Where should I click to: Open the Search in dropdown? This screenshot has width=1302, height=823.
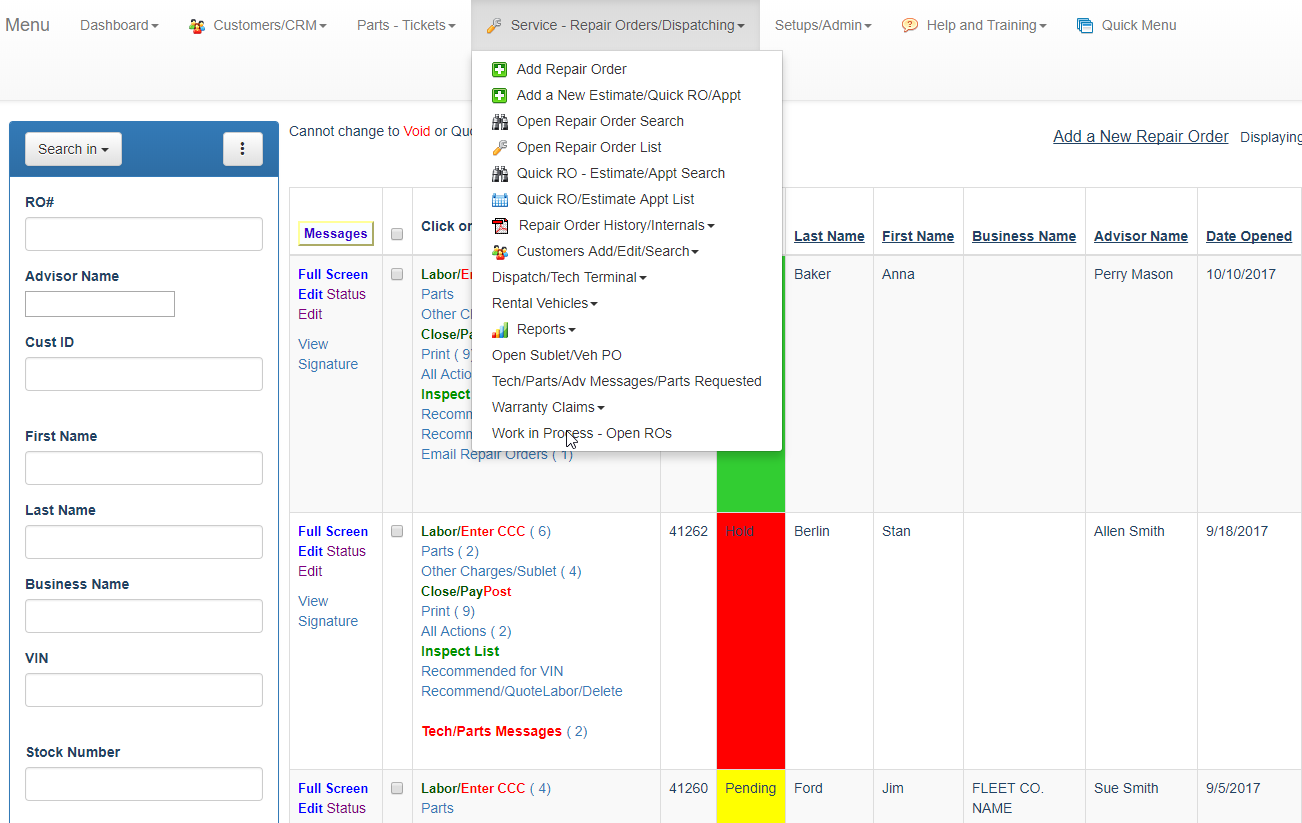point(73,149)
